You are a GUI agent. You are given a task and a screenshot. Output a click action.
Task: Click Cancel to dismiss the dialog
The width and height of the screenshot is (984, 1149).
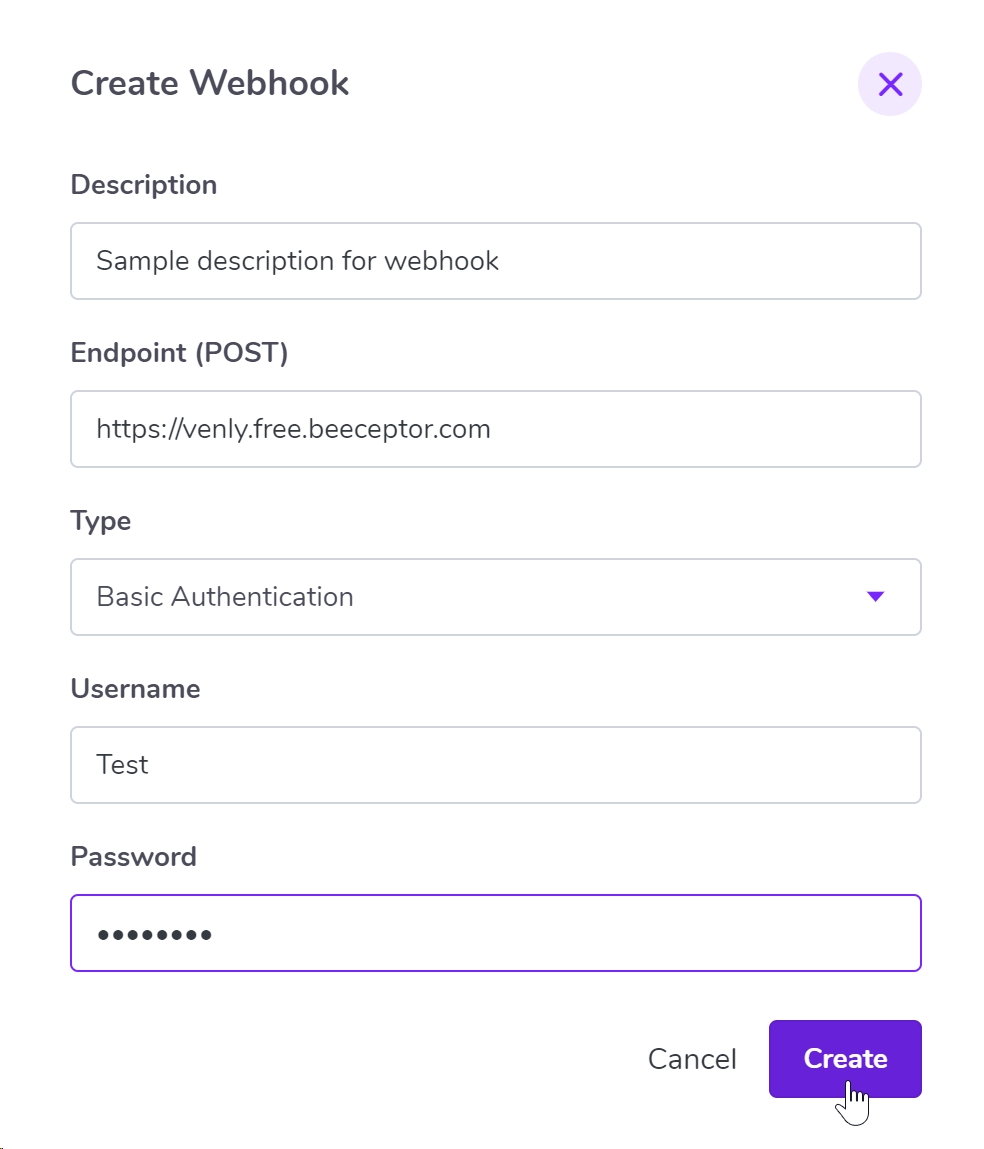(x=692, y=1059)
